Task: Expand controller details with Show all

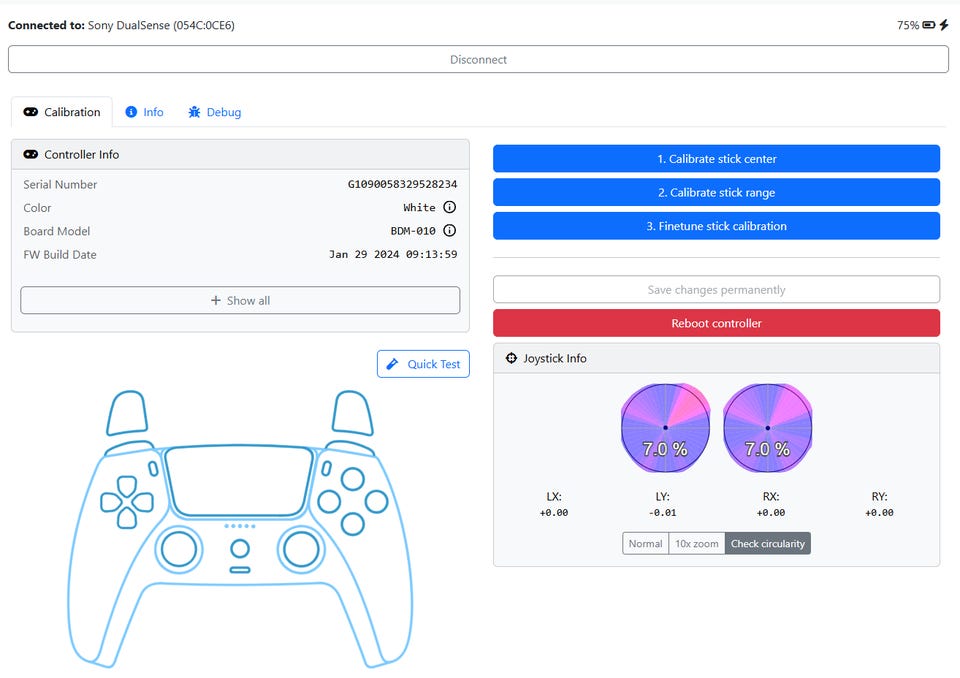Action: (240, 300)
